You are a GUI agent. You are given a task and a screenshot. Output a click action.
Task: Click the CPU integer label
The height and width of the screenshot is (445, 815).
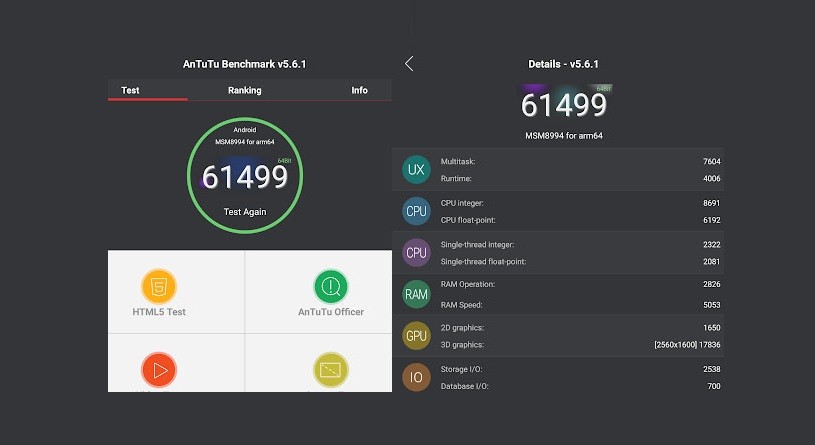click(462, 203)
